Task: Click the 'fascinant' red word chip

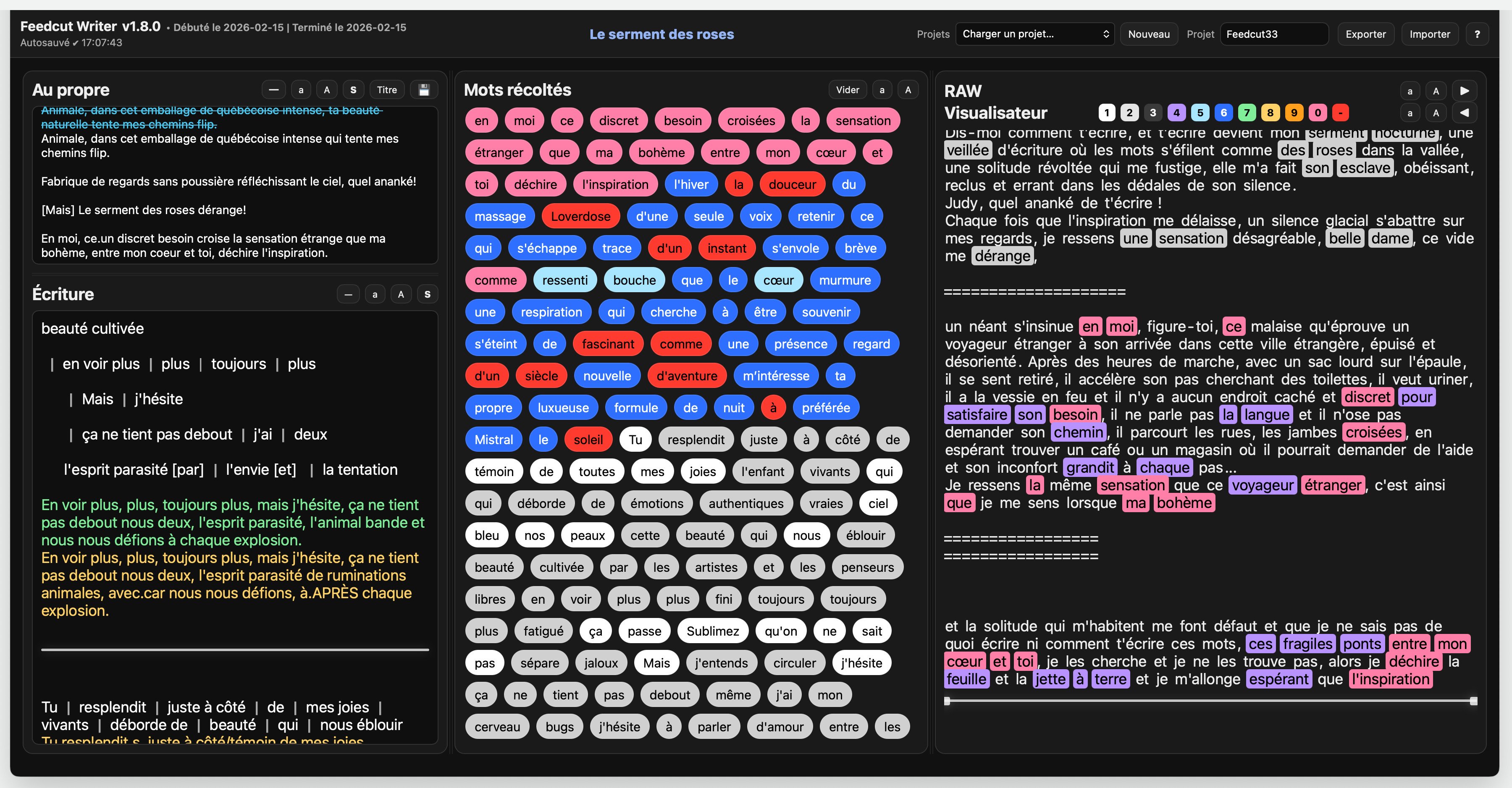Action: pyautogui.click(x=607, y=344)
